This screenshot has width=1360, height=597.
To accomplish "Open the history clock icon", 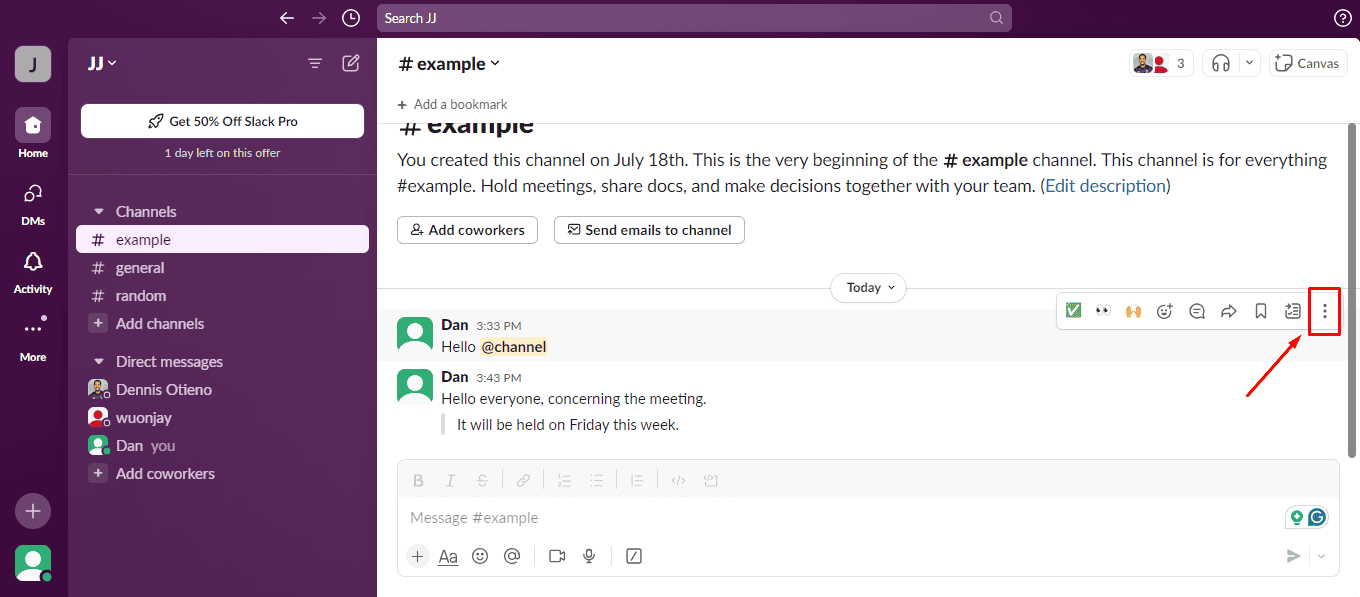I will (x=350, y=18).
